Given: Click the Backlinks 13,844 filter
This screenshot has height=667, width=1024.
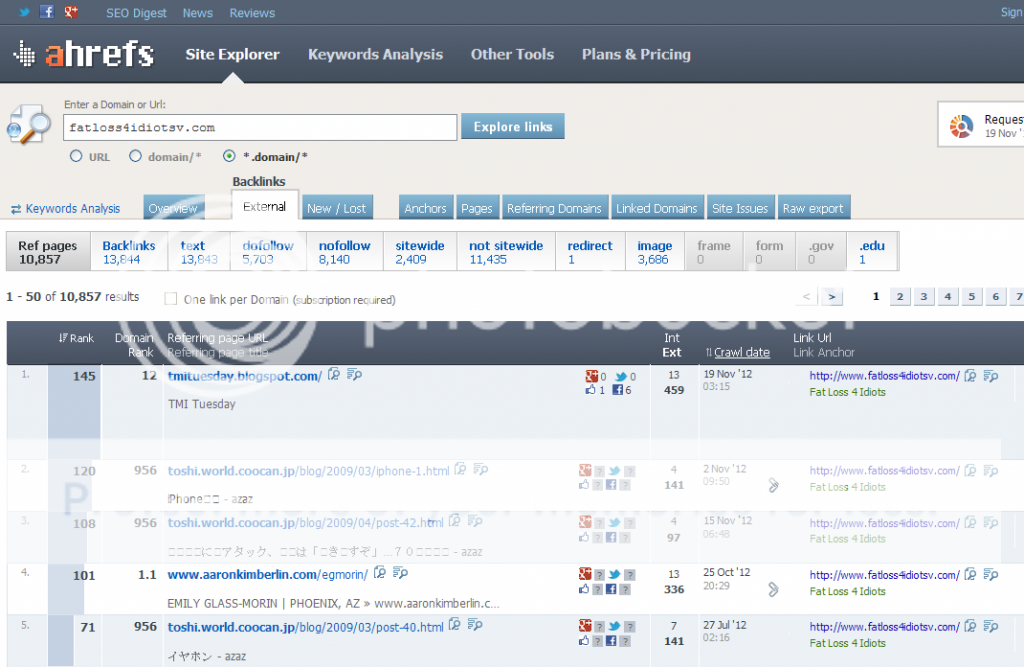Looking at the screenshot, I should coord(129,252).
